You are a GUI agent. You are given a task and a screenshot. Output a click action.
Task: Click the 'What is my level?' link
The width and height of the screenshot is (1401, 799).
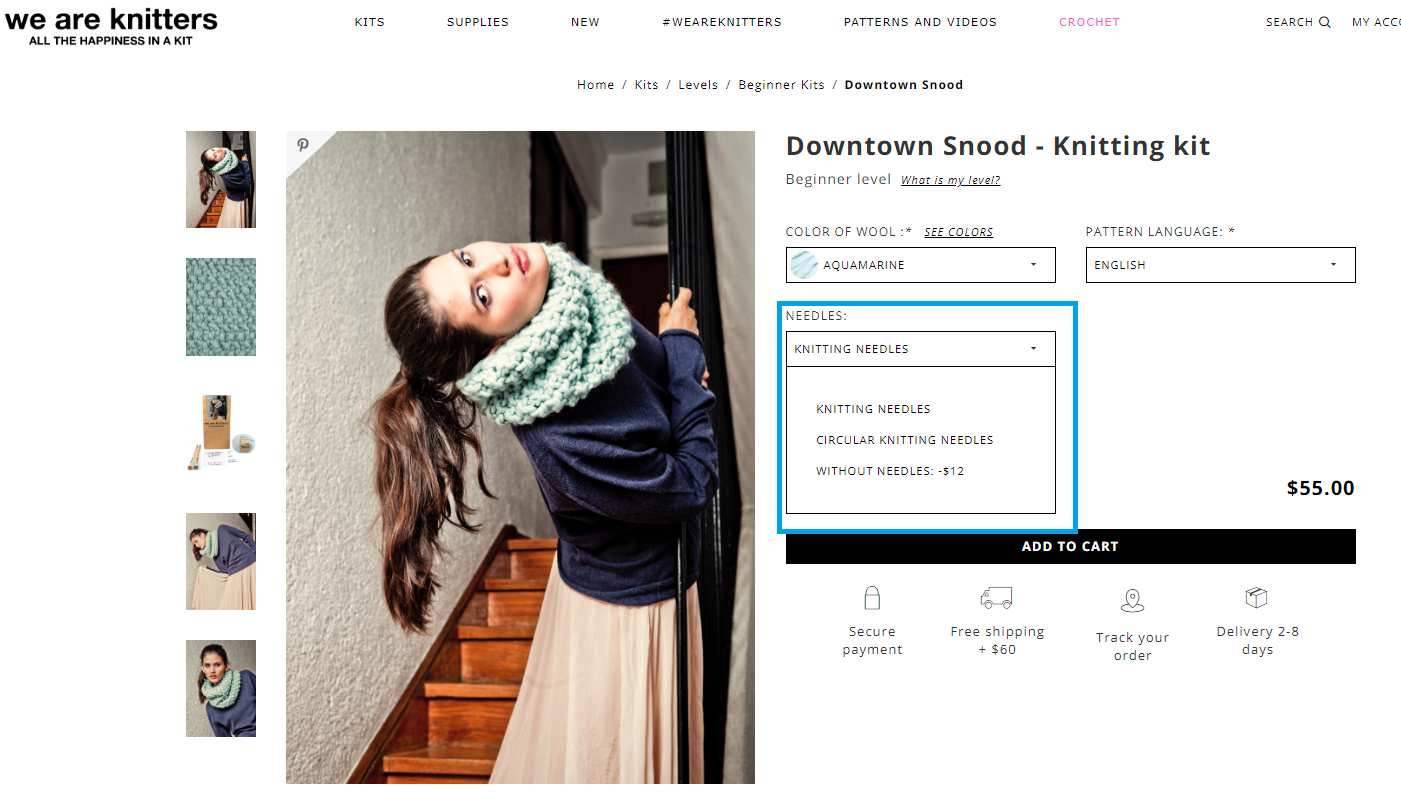[950, 181]
